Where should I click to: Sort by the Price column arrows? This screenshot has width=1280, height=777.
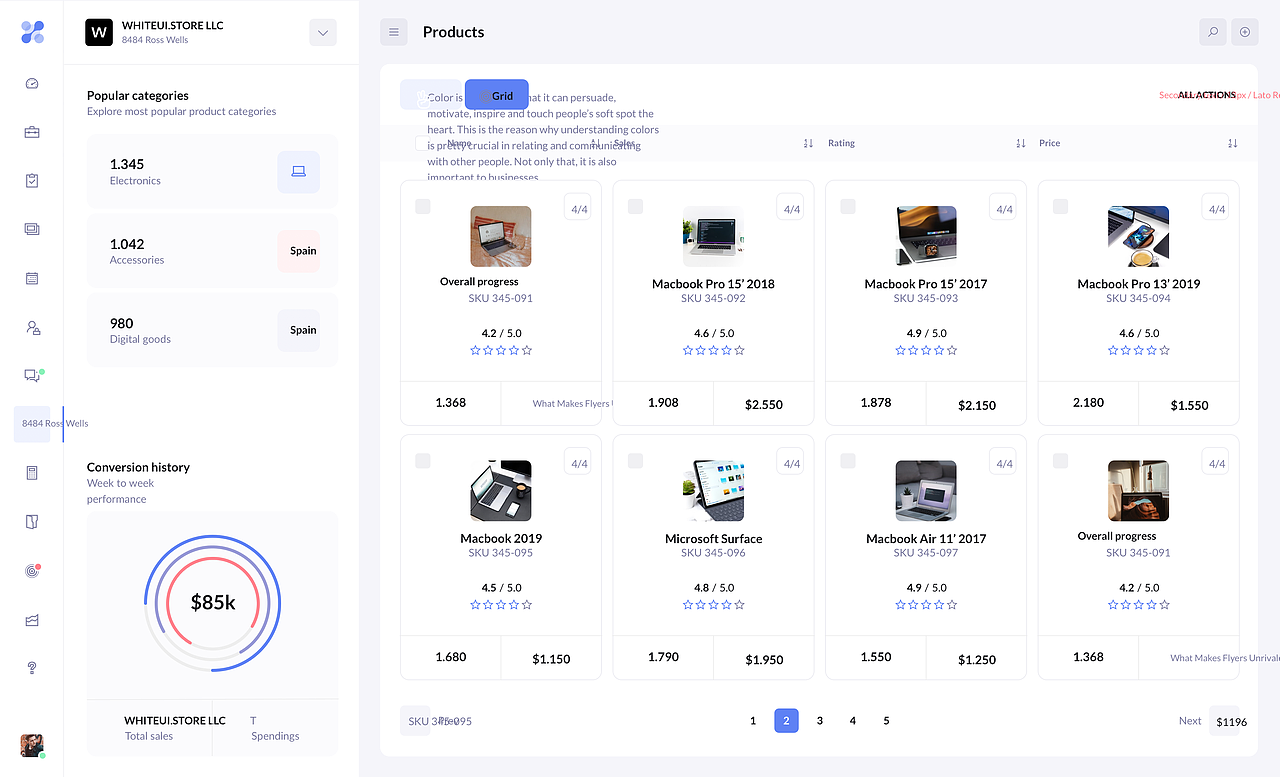coord(1233,143)
